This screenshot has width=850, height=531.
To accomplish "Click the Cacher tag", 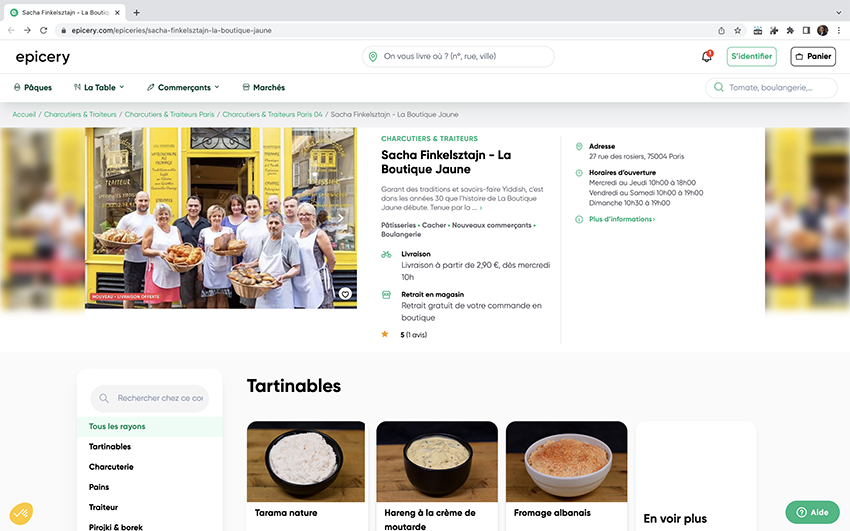I will point(434,225).
